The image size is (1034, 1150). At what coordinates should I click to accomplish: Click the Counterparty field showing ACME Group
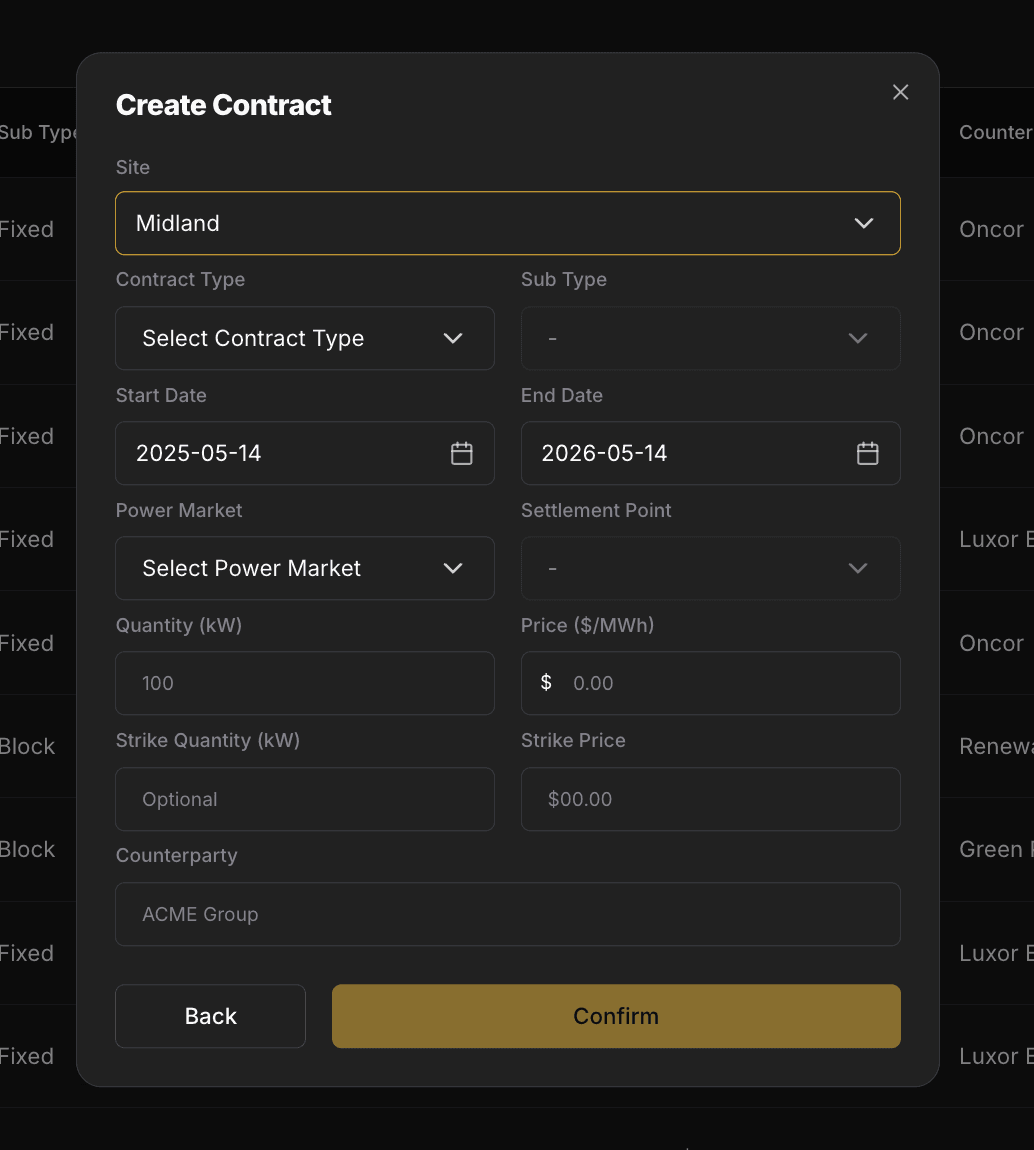point(508,914)
